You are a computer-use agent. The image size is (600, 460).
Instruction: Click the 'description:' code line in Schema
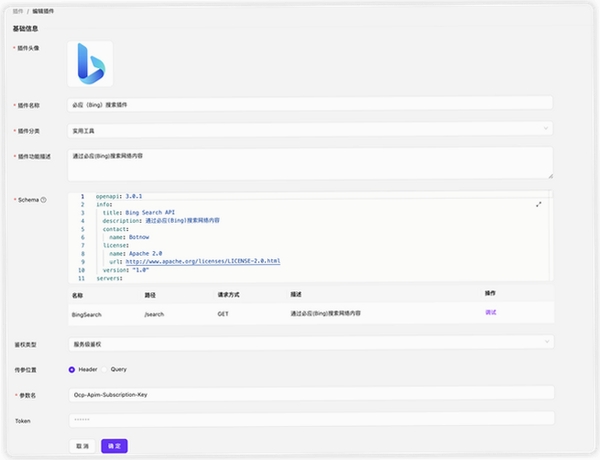coord(161,220)
